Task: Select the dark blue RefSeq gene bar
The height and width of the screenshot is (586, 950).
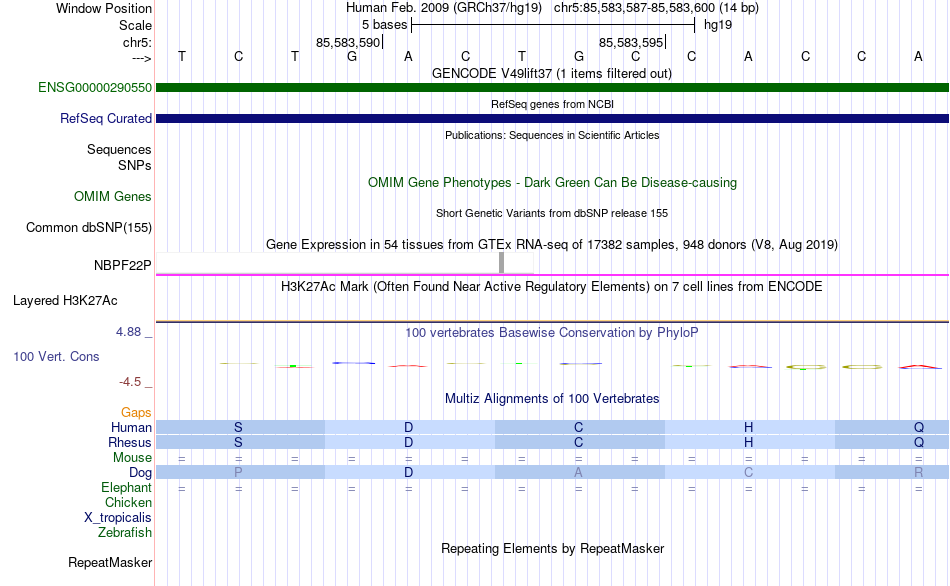Action: 552,118
